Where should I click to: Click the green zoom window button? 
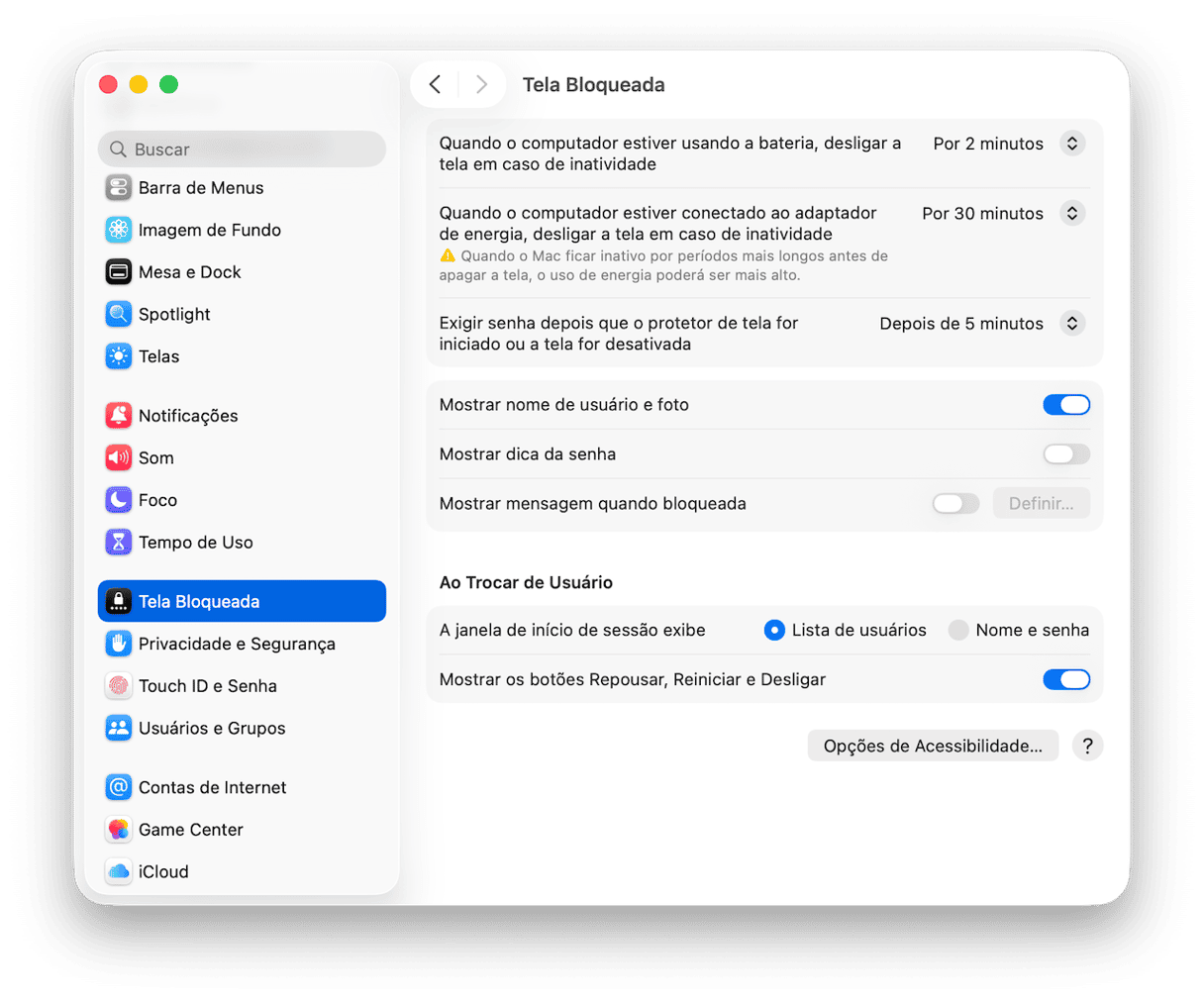pos(169,84)
